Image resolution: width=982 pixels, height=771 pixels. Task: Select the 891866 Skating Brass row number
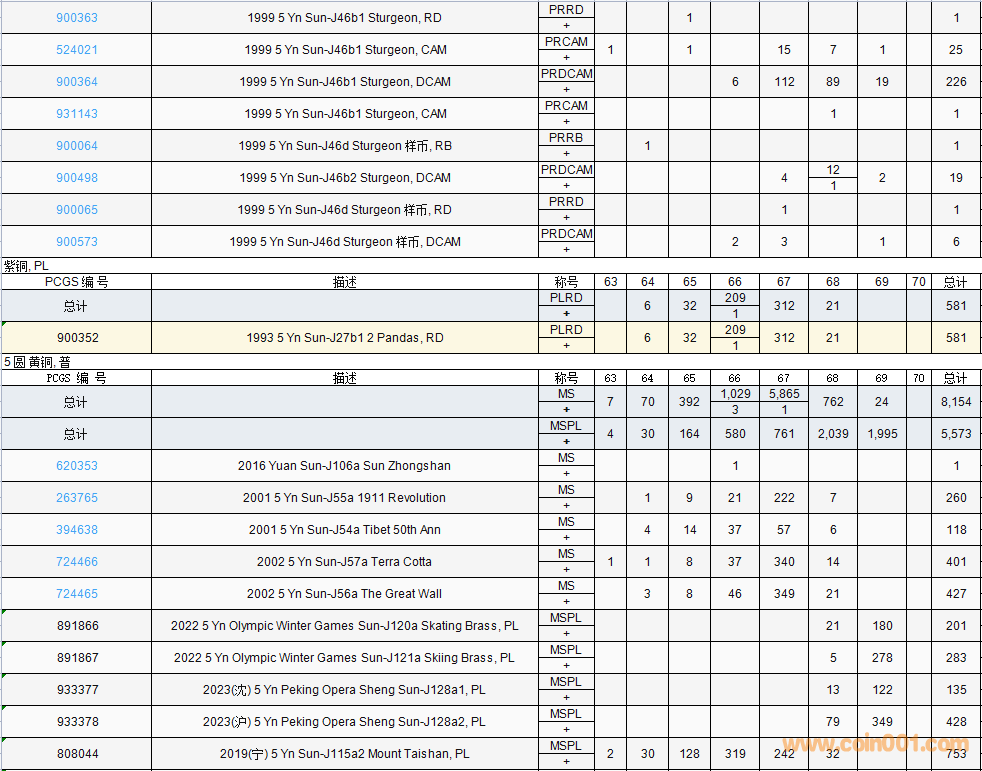pos(77,626)
